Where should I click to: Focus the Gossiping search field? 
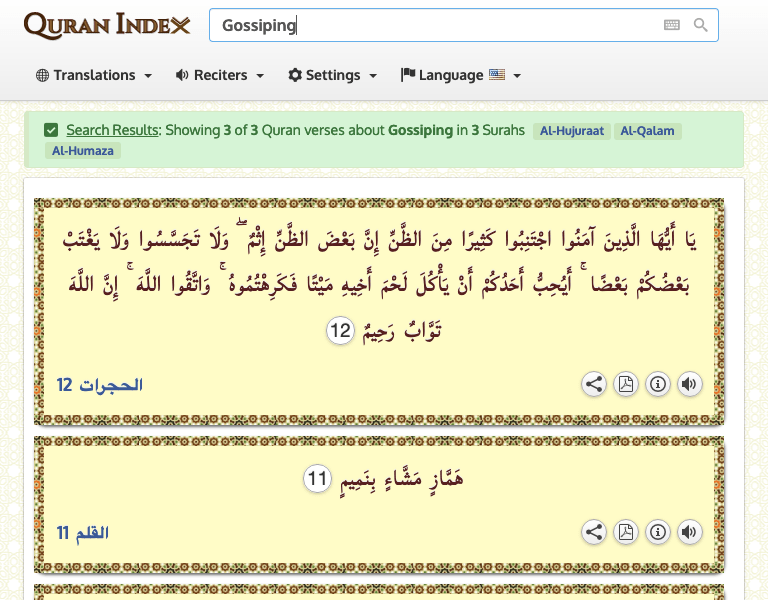point(463,25)
